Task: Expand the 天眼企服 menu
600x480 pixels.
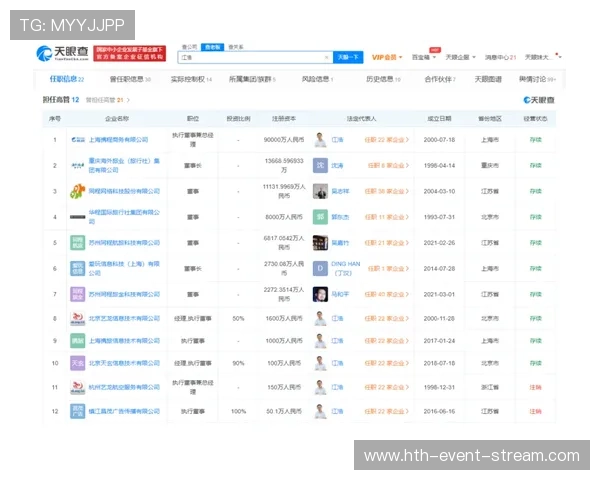Action: click(x=460, y=57)
